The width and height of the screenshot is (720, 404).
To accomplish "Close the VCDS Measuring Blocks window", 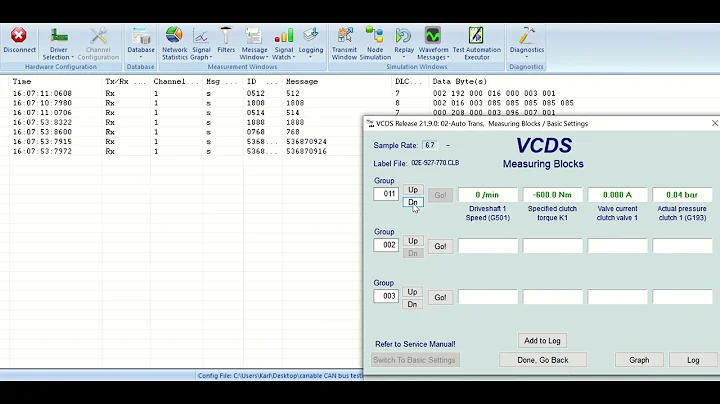I will click(x=714, y=123).
